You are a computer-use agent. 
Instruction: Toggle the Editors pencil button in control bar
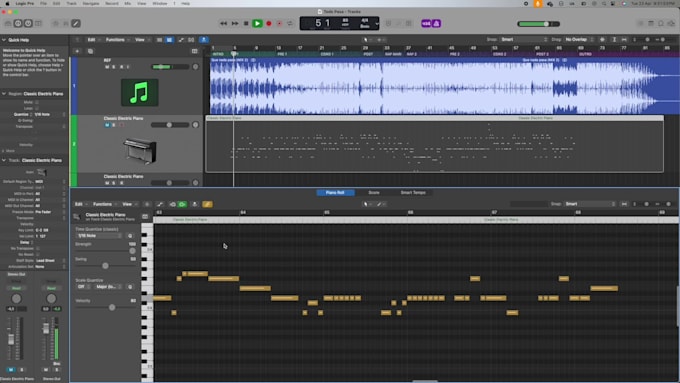[76, 23]
